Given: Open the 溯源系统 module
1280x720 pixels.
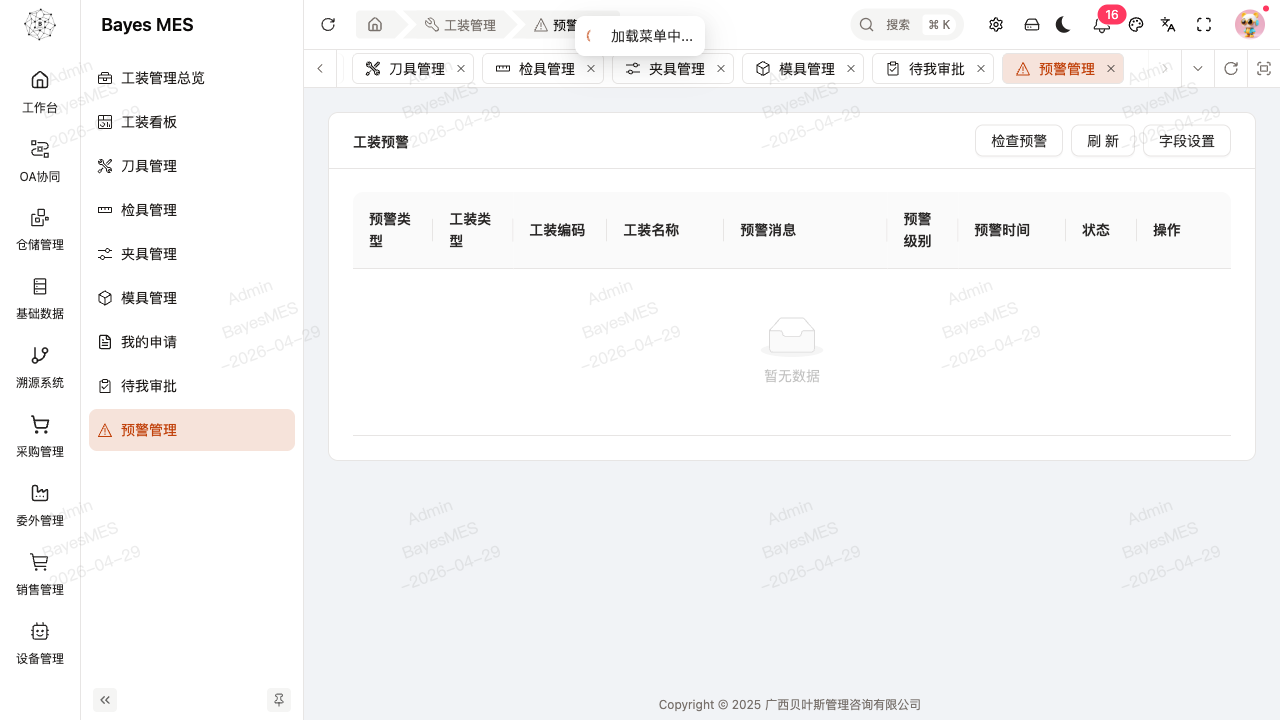Looking at the screenshot, I should pos(40,367).
